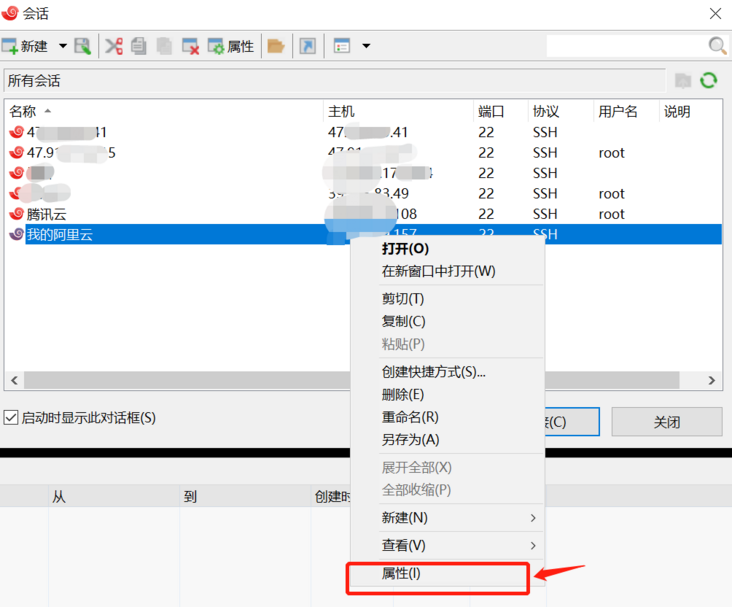Click the create shortcut arrow toolbar icon
732x607 pixels.
(x=308, y=46)
